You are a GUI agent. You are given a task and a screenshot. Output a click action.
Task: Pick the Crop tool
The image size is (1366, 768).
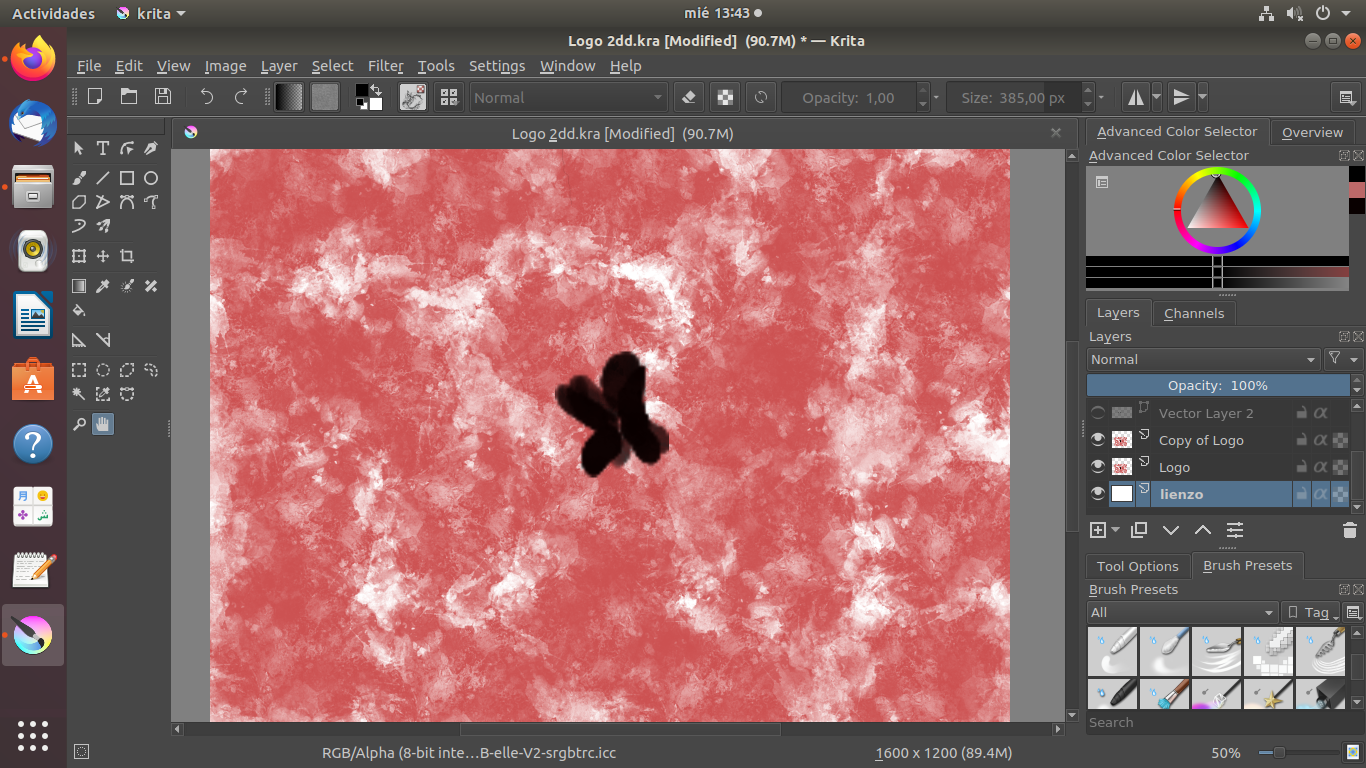tap(127, 256)
